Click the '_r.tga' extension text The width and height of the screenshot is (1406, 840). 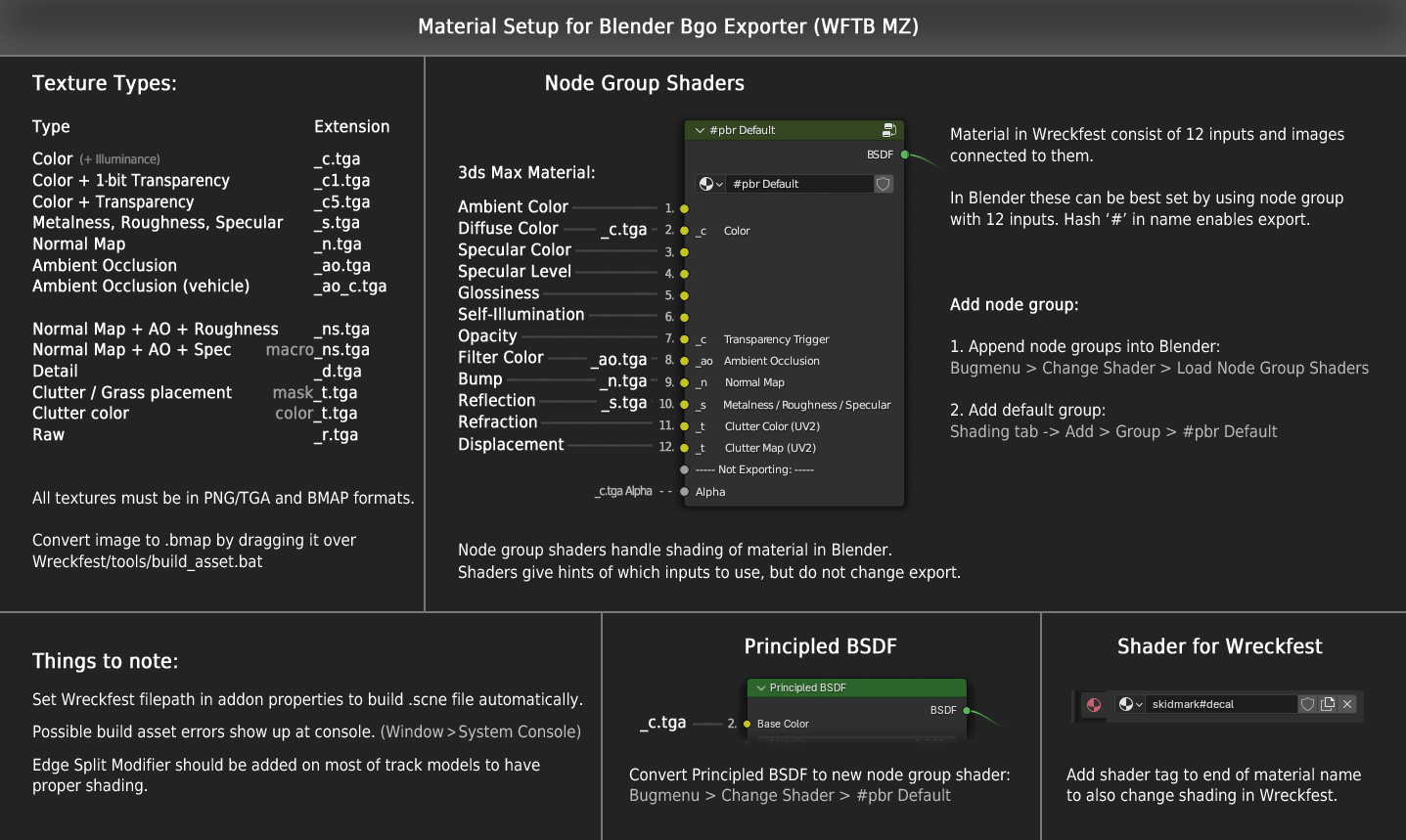pos(336,435)
